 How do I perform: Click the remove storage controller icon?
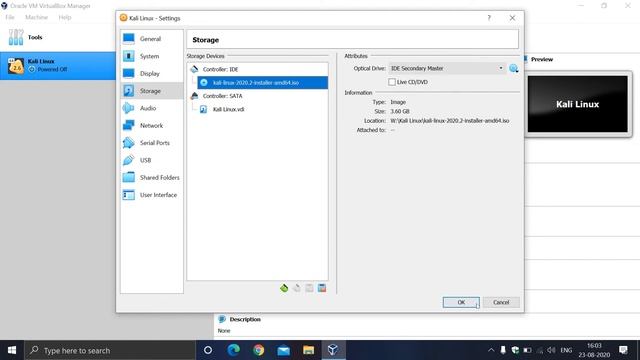[297, 288]
